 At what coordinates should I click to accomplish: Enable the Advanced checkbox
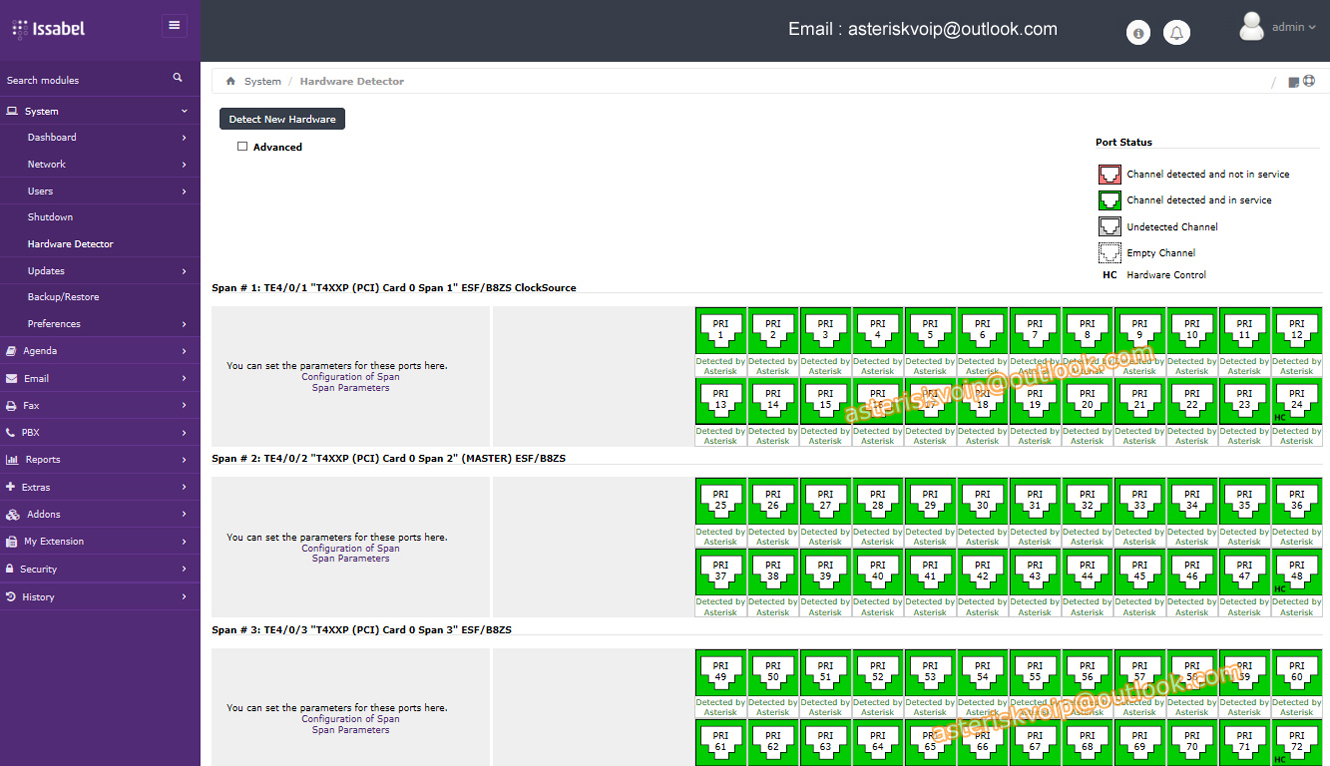(242, 147)
